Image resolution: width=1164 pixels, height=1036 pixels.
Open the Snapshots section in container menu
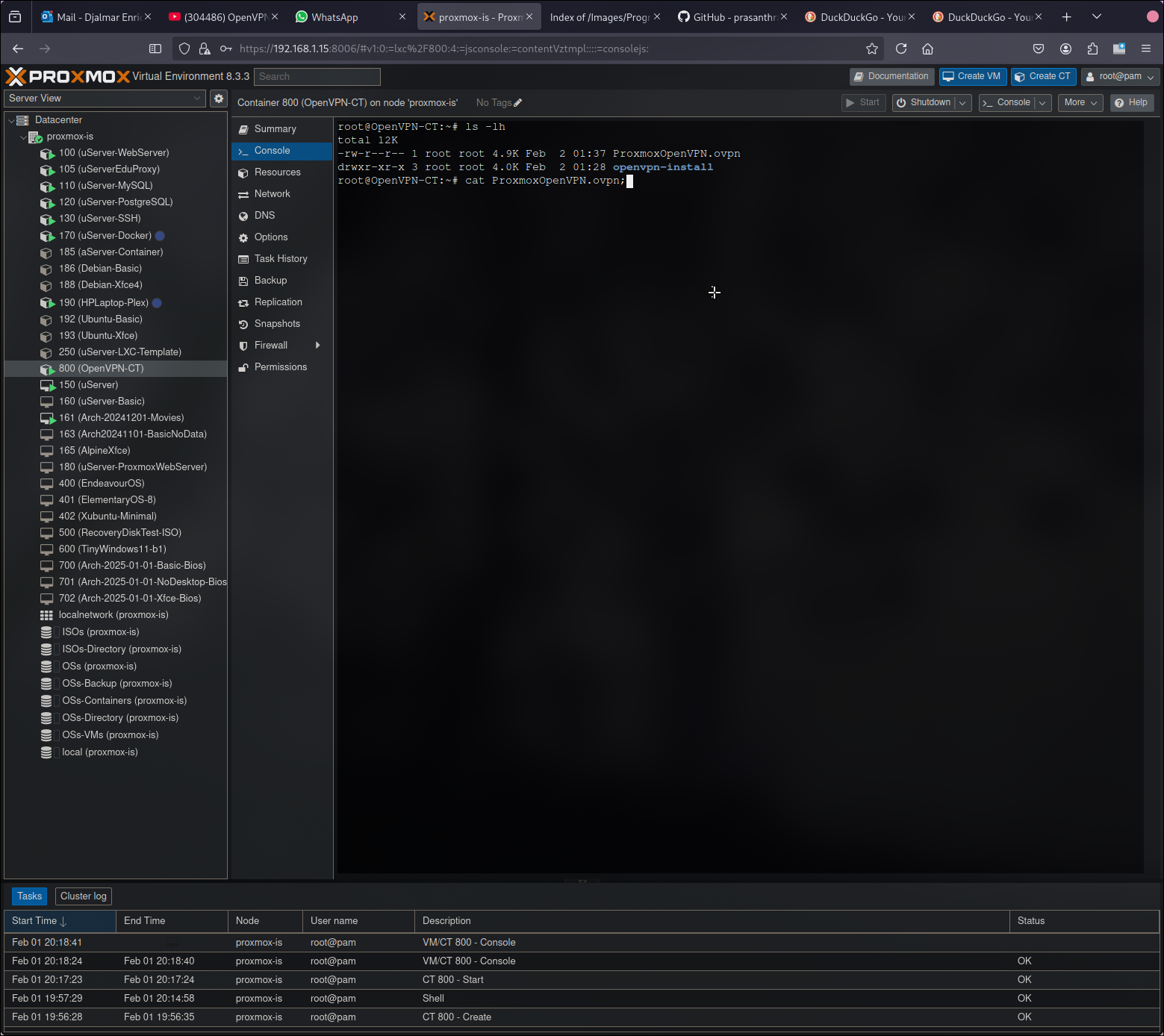[x=277, y=324]
